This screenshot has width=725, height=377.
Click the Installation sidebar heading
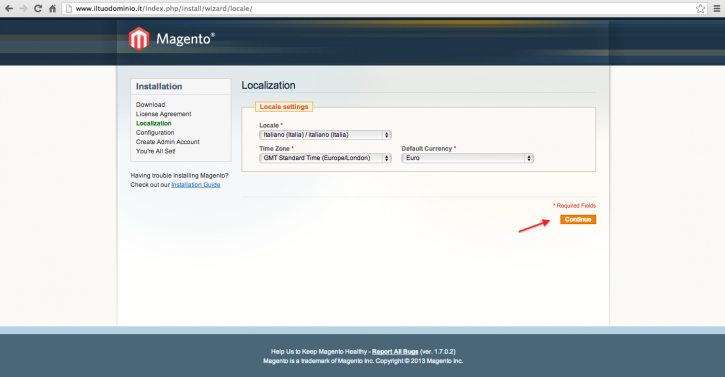159,87
